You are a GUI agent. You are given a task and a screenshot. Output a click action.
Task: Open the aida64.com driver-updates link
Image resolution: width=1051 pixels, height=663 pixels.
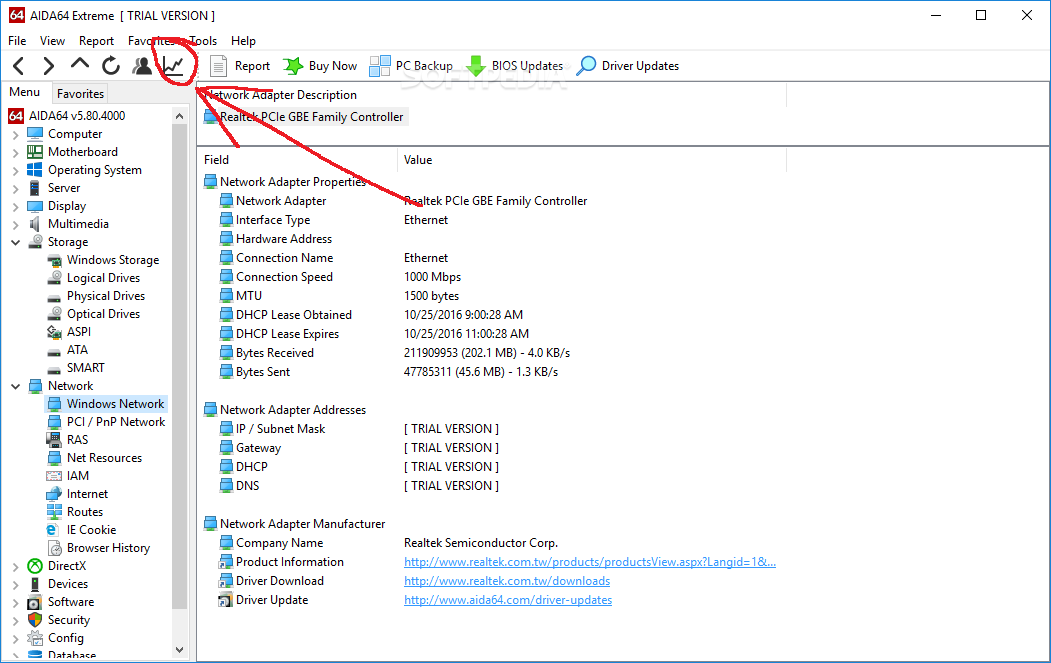[x=508, y=601]
